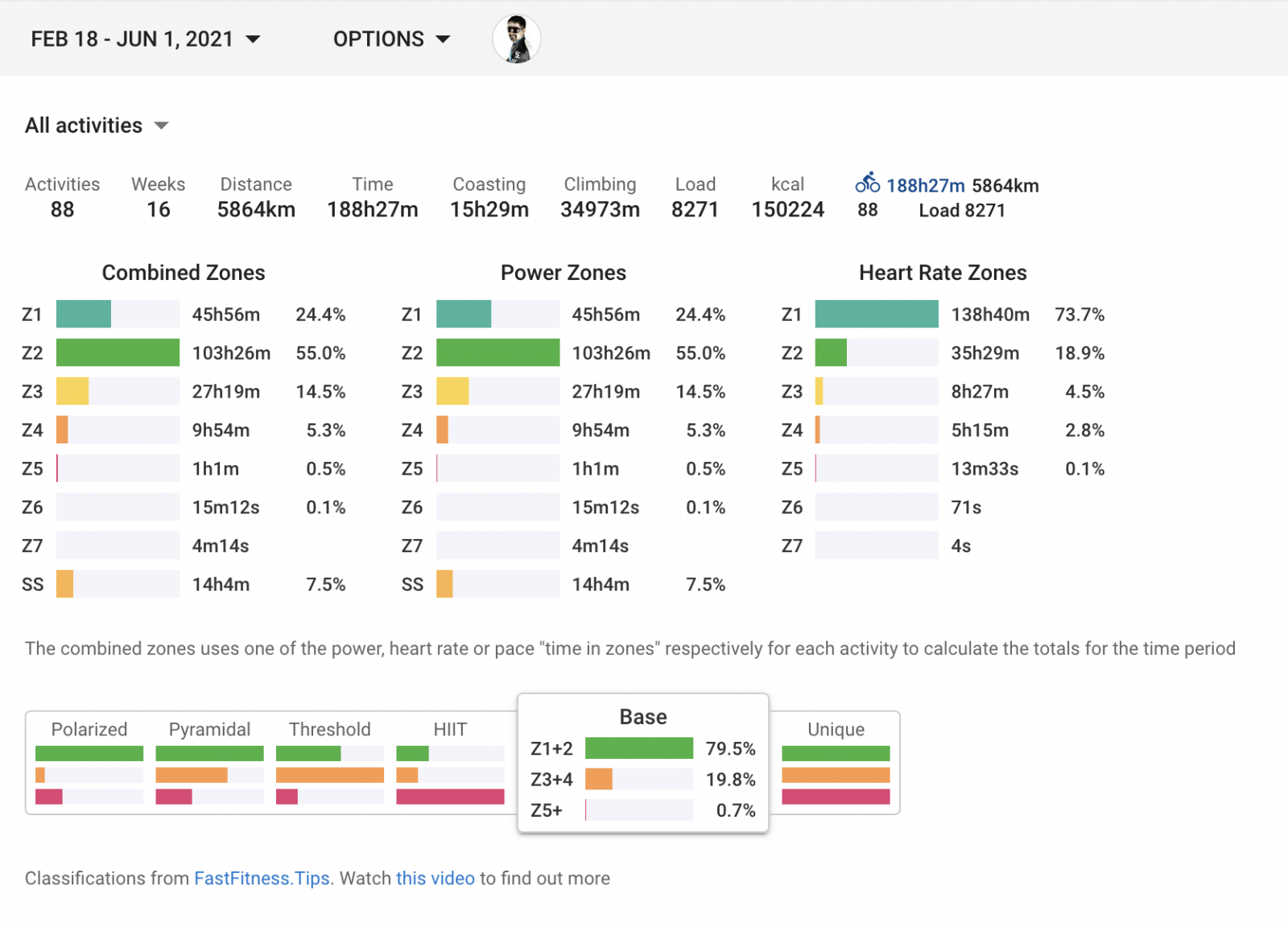Click the cycling bike icon

tap(867, 183)
